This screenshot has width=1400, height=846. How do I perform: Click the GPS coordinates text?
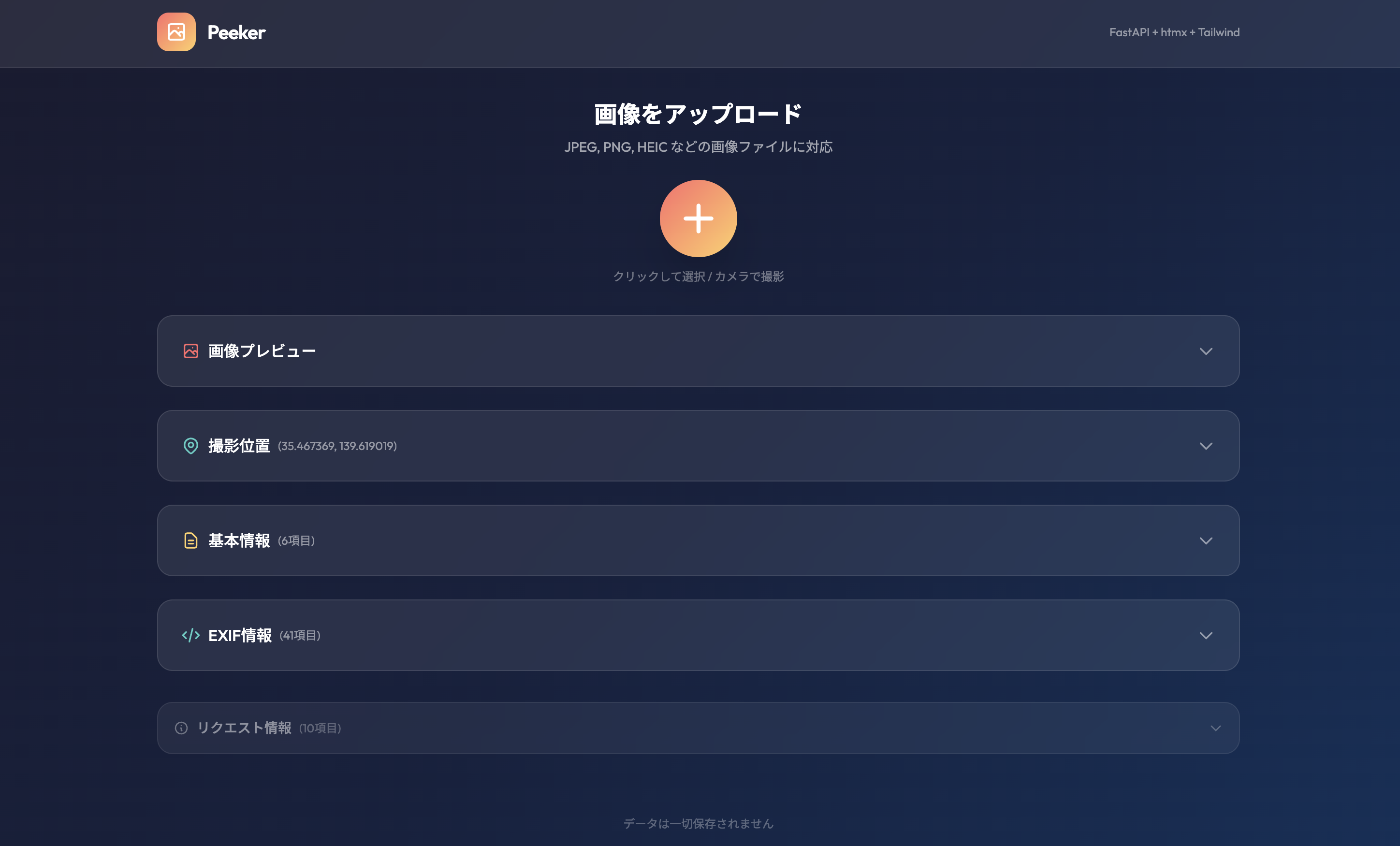[x=337, y=446]
